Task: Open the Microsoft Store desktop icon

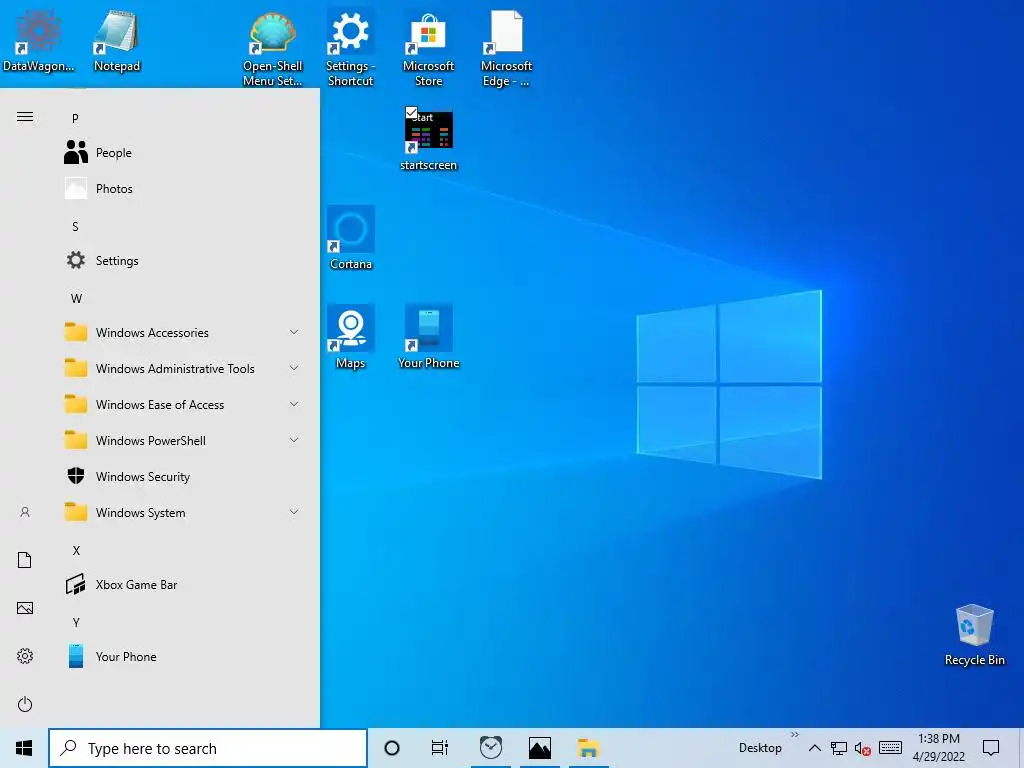Action: [428, 49]
